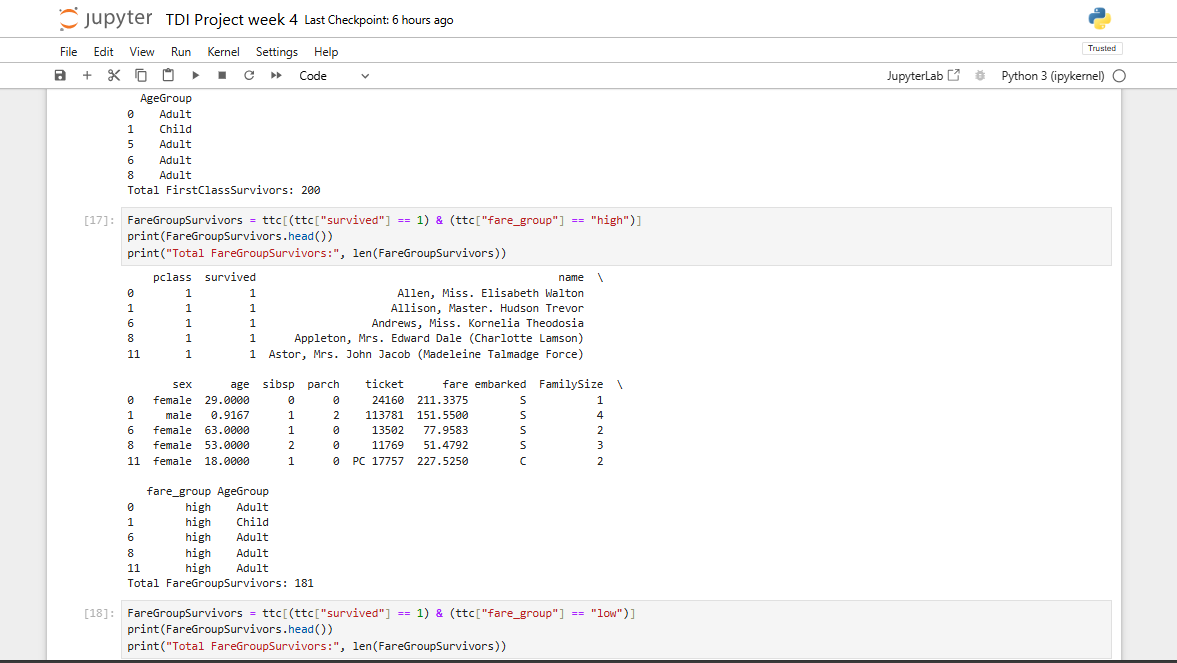Open the View menu
Screen dimensions: 1177x663
pyautogui.click(x=142, y=52)
